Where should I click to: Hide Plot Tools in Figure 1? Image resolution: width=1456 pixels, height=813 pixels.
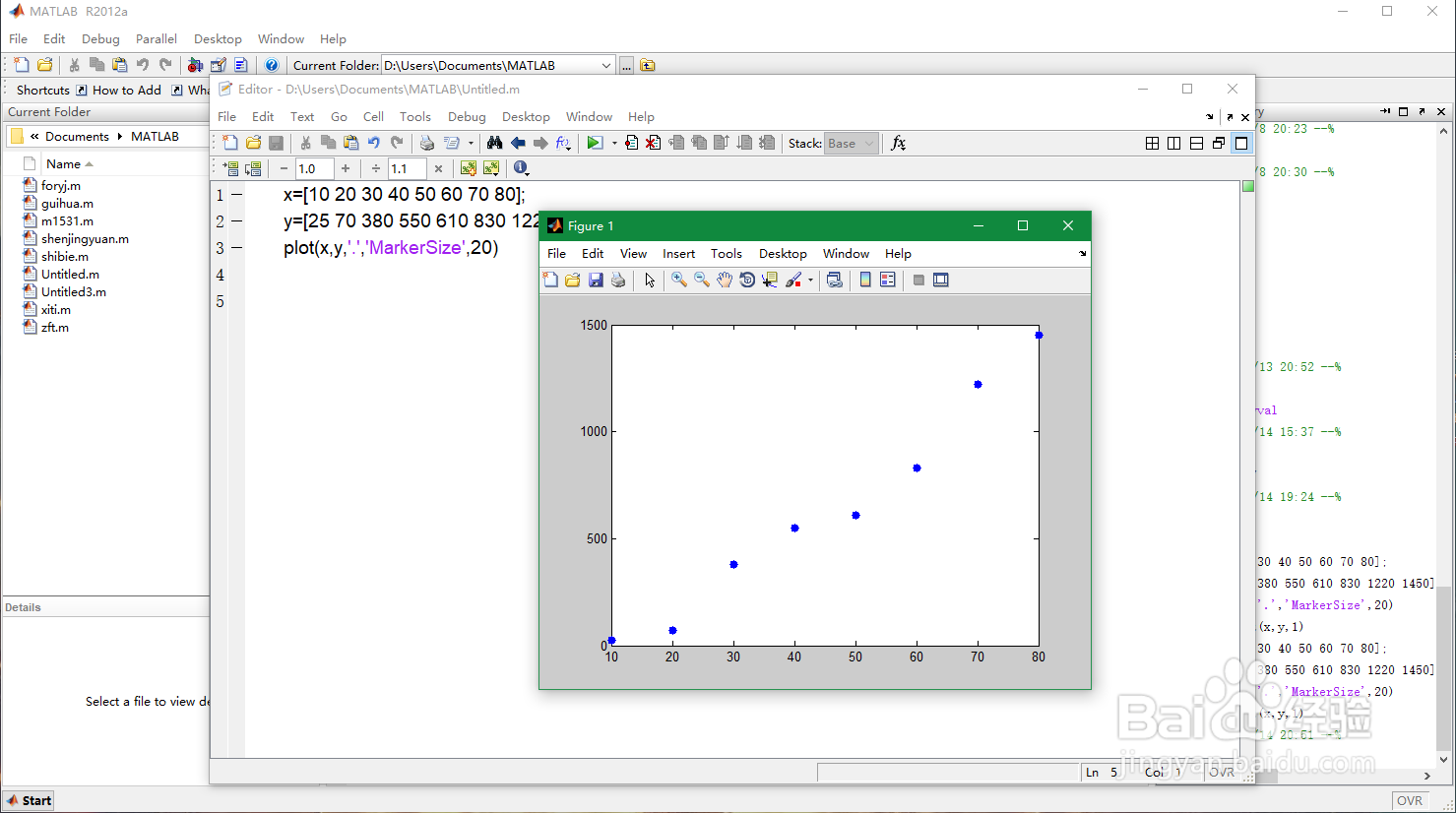click(918, 281)
